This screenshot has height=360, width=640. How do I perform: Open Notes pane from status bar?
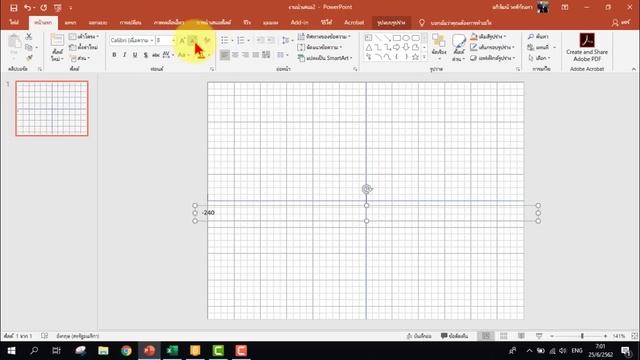coord(419,336)
